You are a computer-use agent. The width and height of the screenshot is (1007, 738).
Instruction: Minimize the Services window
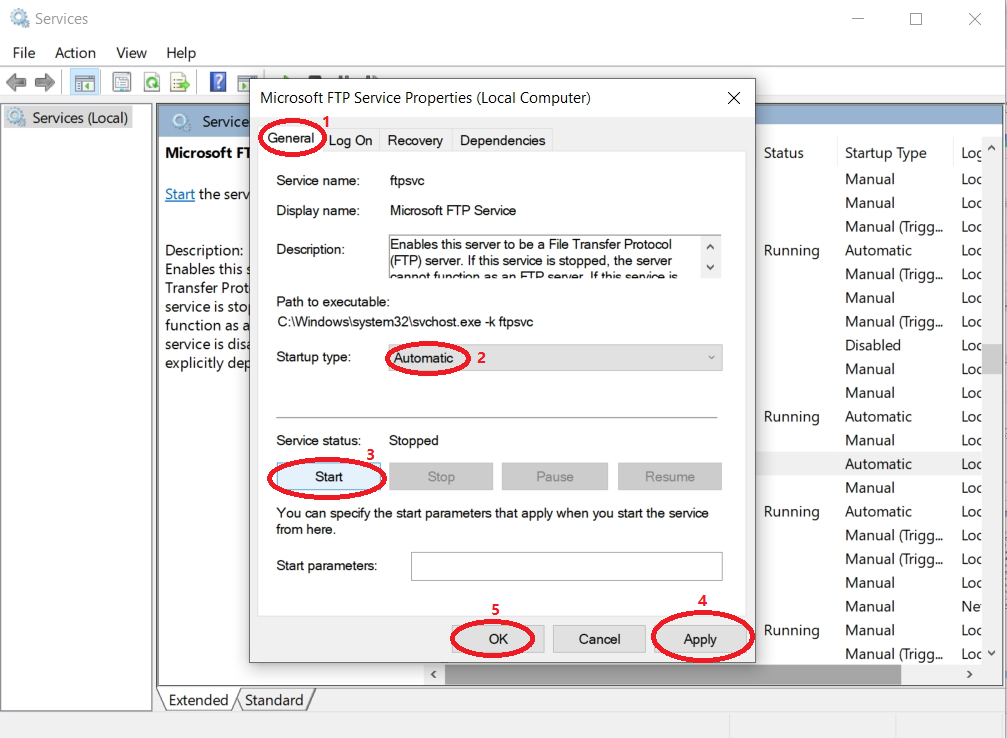pyautogui.click(x=858, y=19)
